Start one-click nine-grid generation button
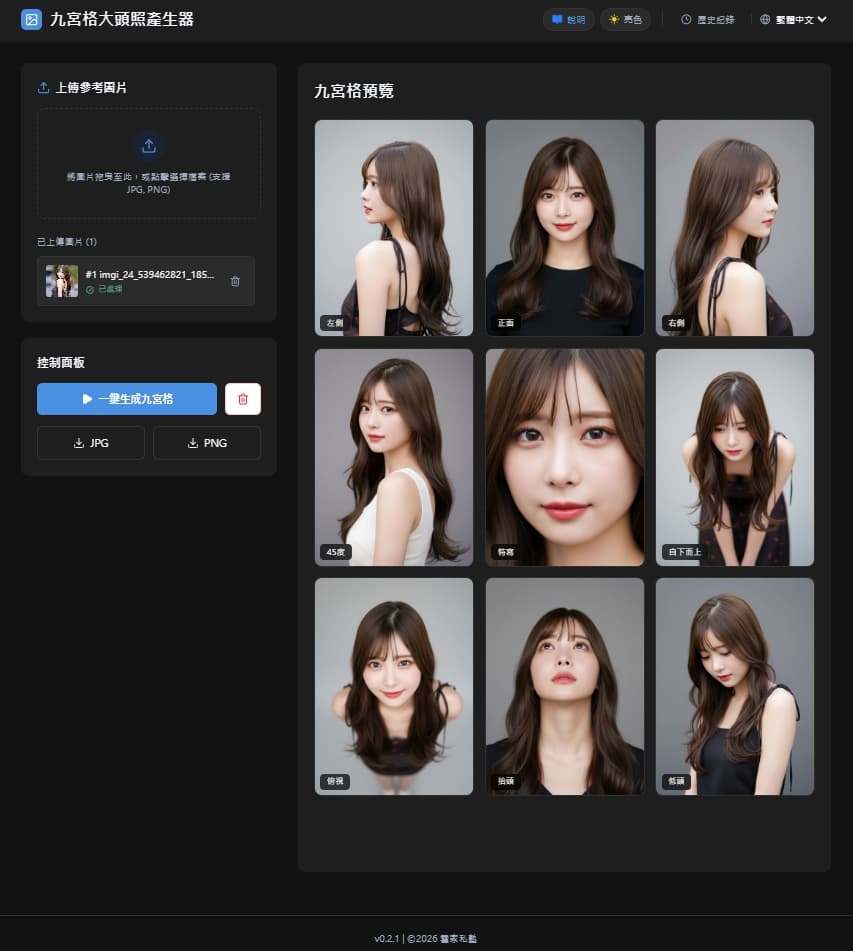Viewport: 853px width, 951px height. point(127,399)
